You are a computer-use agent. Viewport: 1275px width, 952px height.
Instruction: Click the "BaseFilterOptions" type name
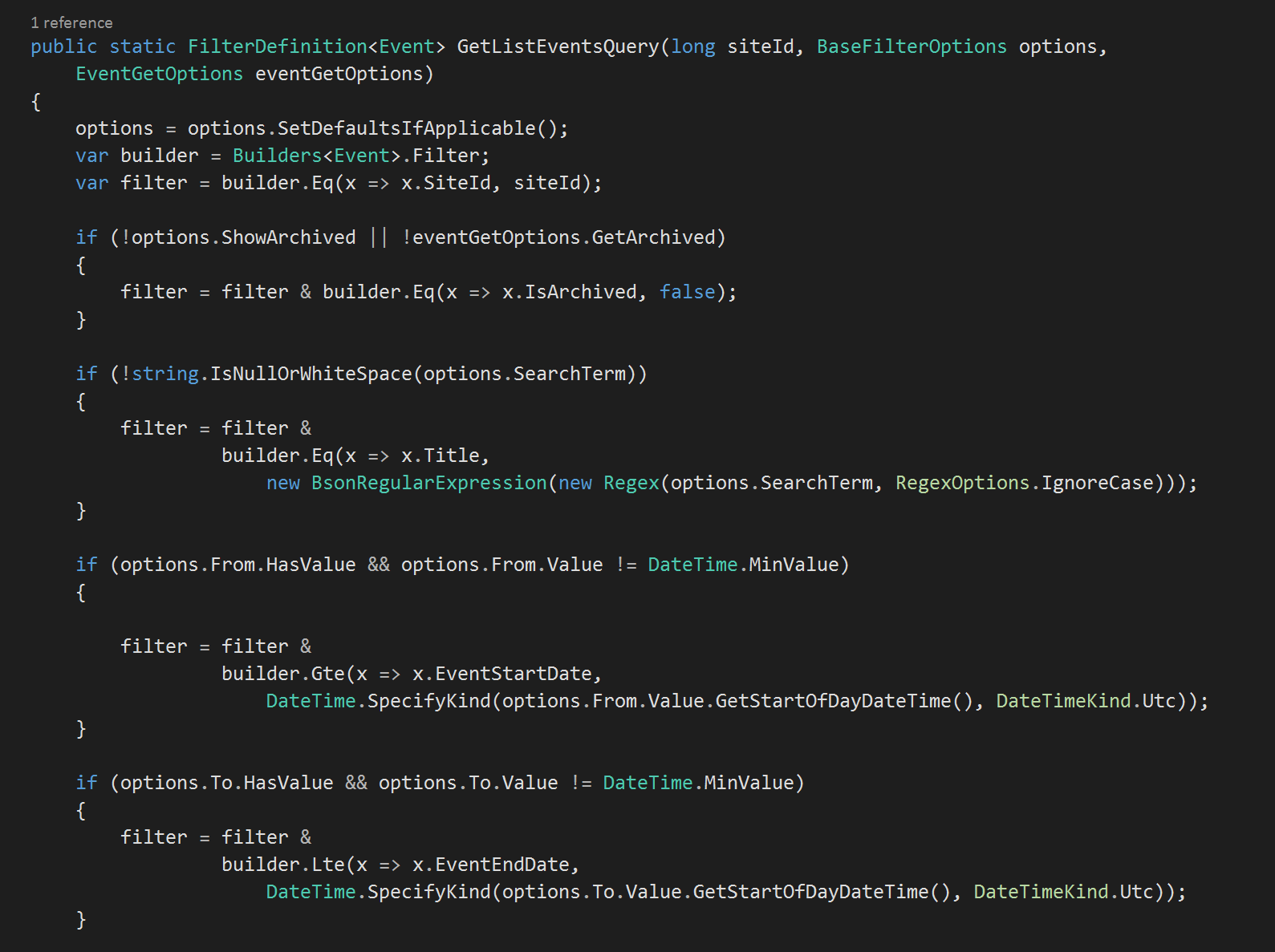click(912, 47)
